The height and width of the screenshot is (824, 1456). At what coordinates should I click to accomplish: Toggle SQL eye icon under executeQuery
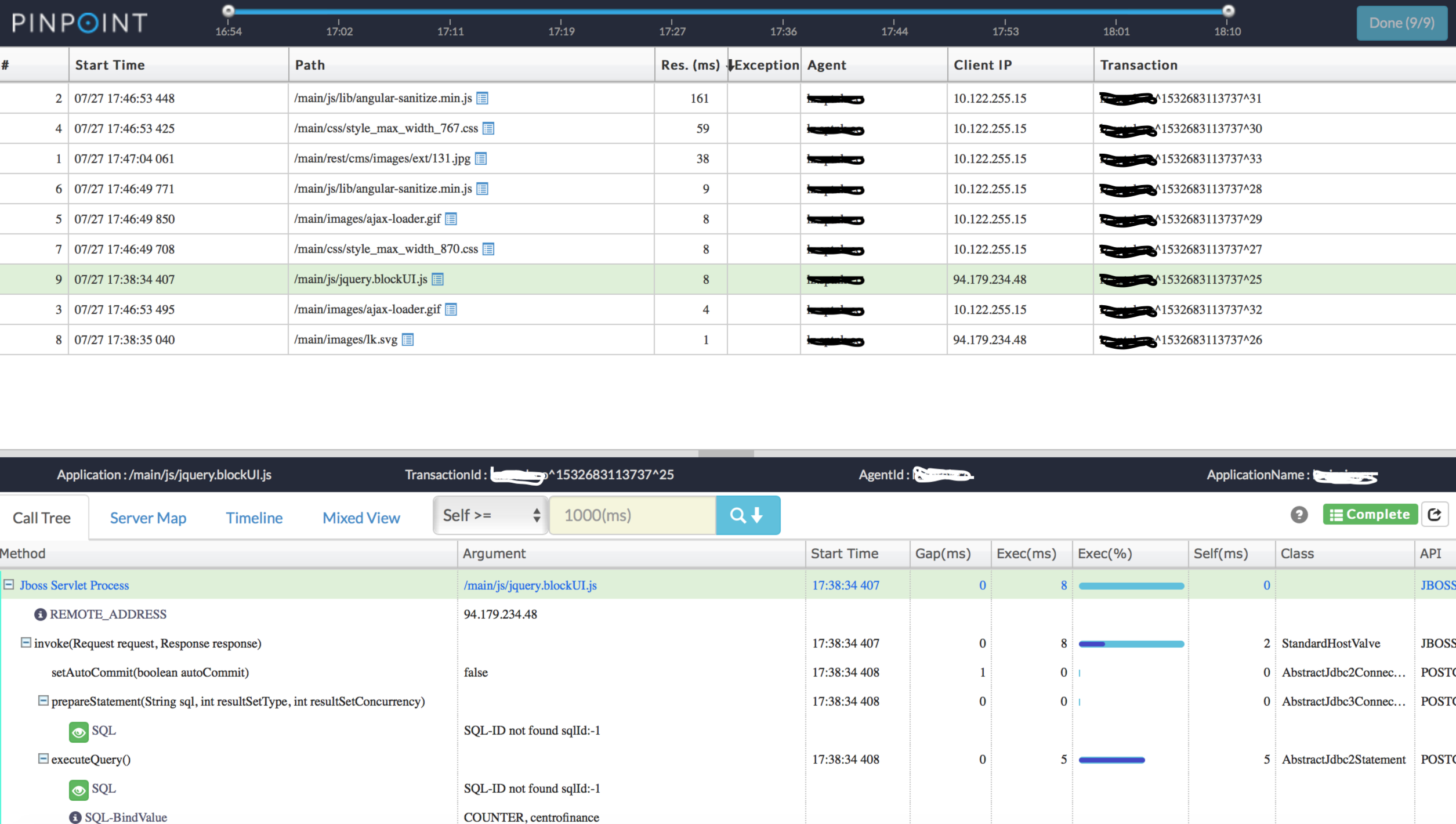point(78,790)
